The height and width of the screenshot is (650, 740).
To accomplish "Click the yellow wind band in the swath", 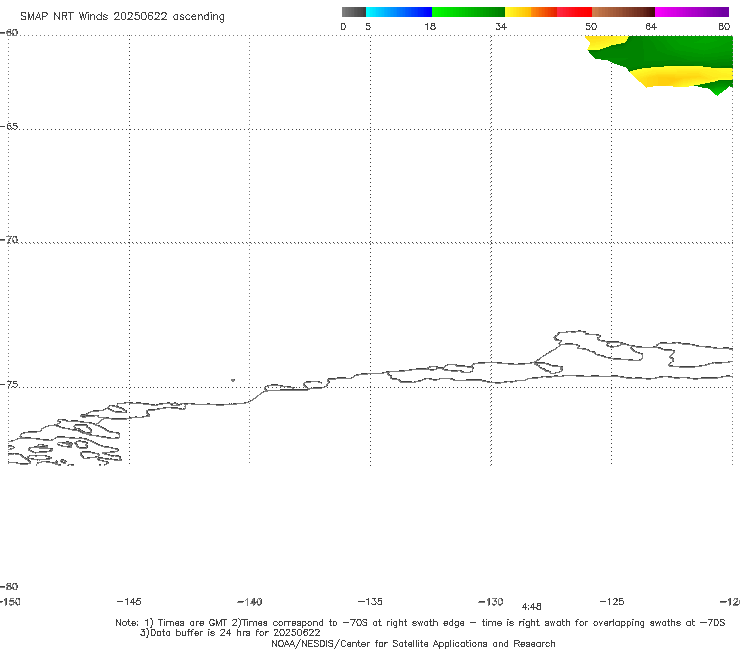I will point(680,76).
